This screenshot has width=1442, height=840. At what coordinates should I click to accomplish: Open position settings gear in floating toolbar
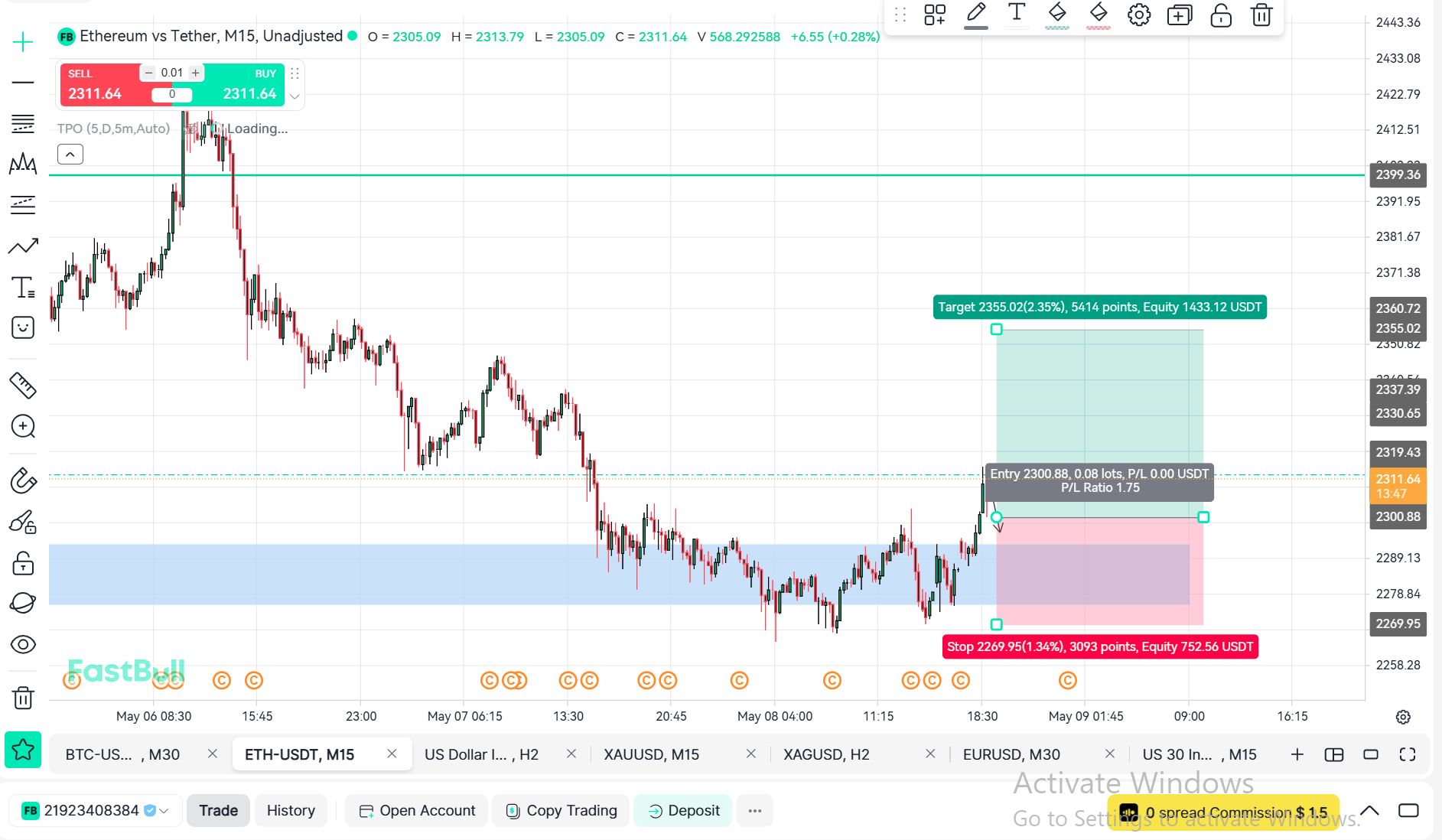(1139, 15)
